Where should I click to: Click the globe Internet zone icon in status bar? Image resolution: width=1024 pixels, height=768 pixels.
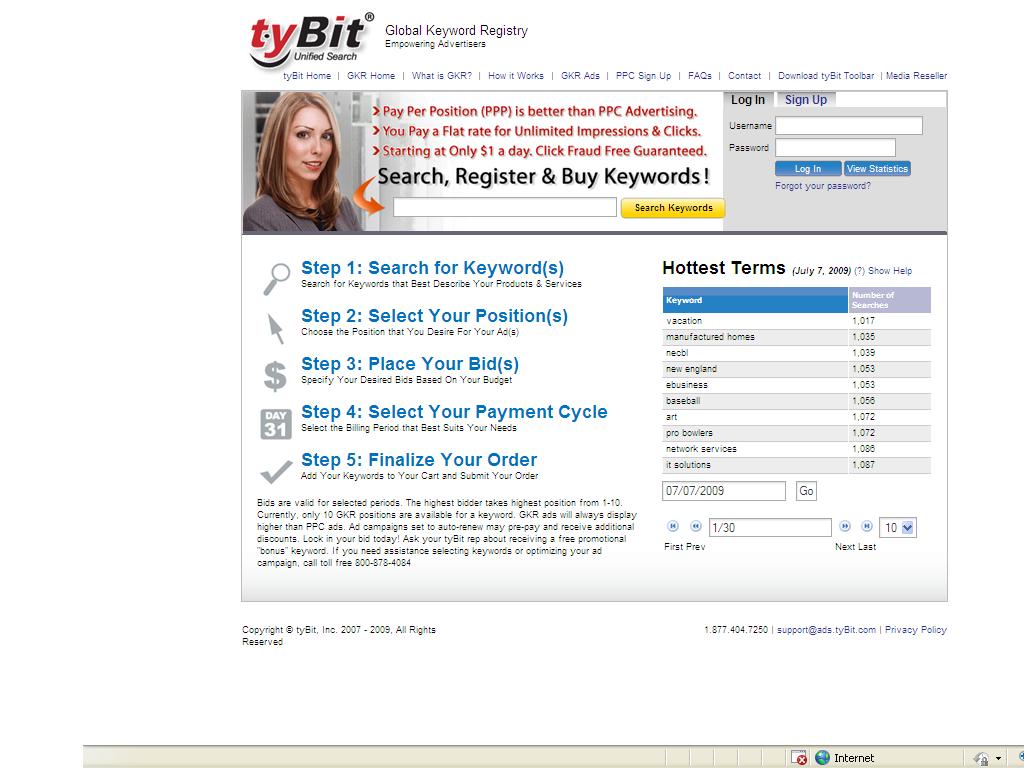click(823, 758)
